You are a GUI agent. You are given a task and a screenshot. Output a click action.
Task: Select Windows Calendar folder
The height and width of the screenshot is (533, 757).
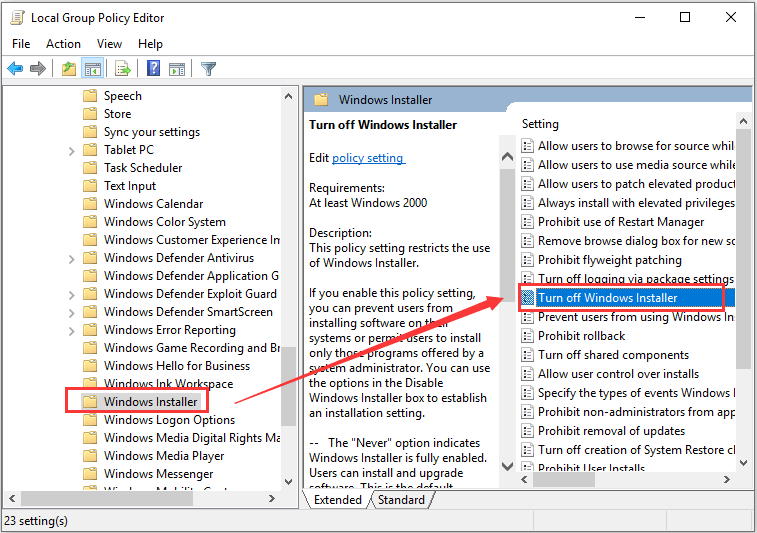pos(154,204)
